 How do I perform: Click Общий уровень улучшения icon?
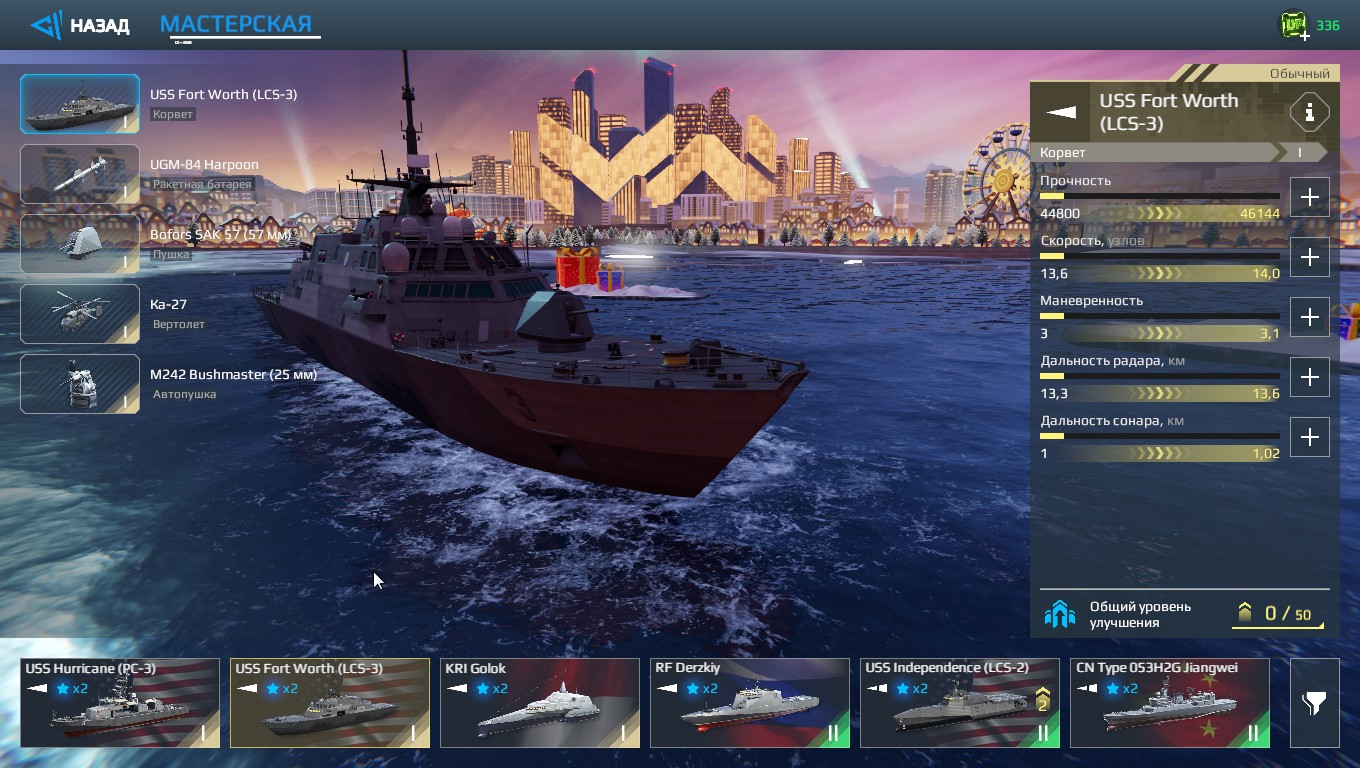[x=1060, y=614]
